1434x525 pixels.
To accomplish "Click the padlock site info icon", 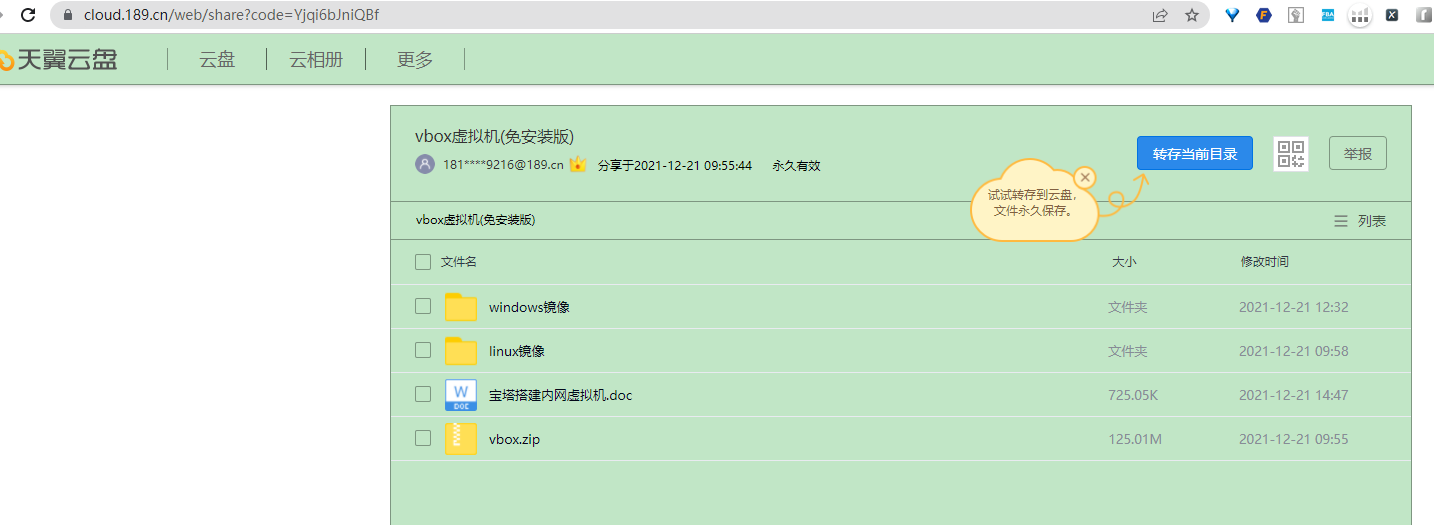I will (68, 15).
